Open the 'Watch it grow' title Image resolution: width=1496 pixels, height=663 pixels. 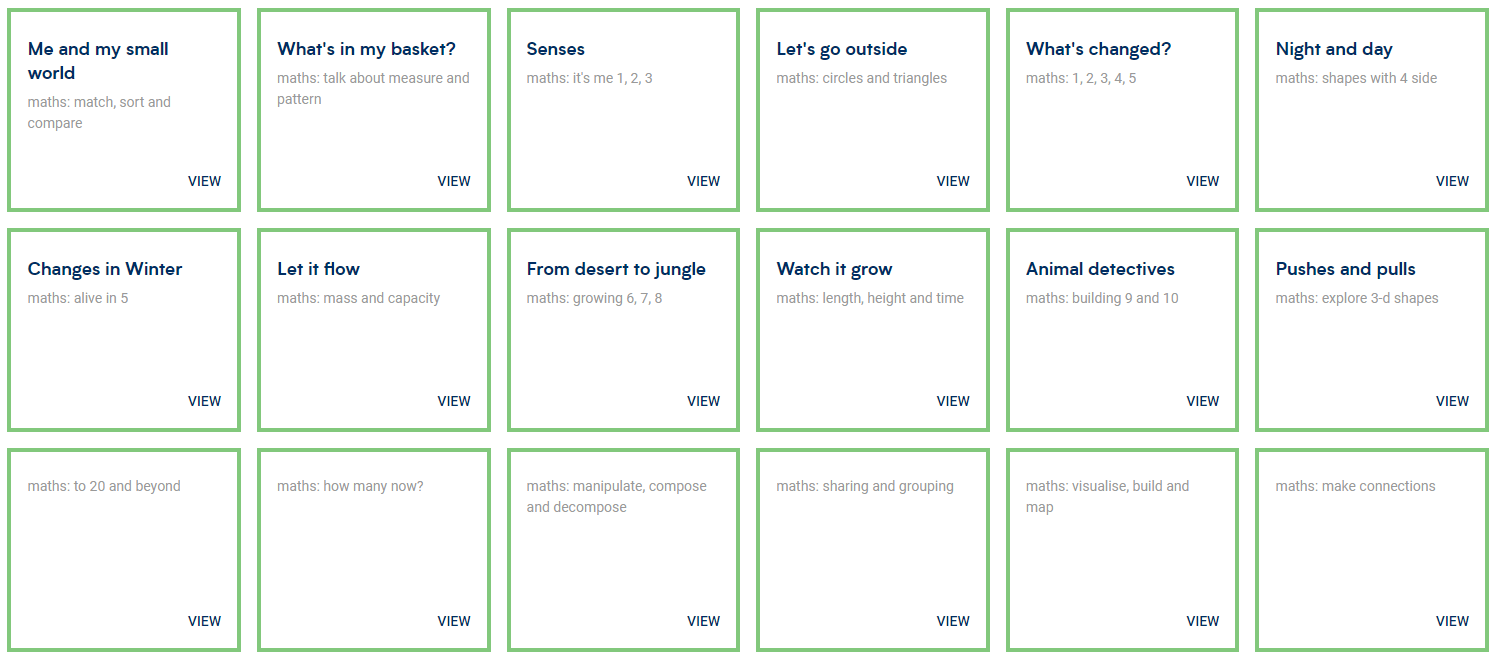[x=834, y=269]
